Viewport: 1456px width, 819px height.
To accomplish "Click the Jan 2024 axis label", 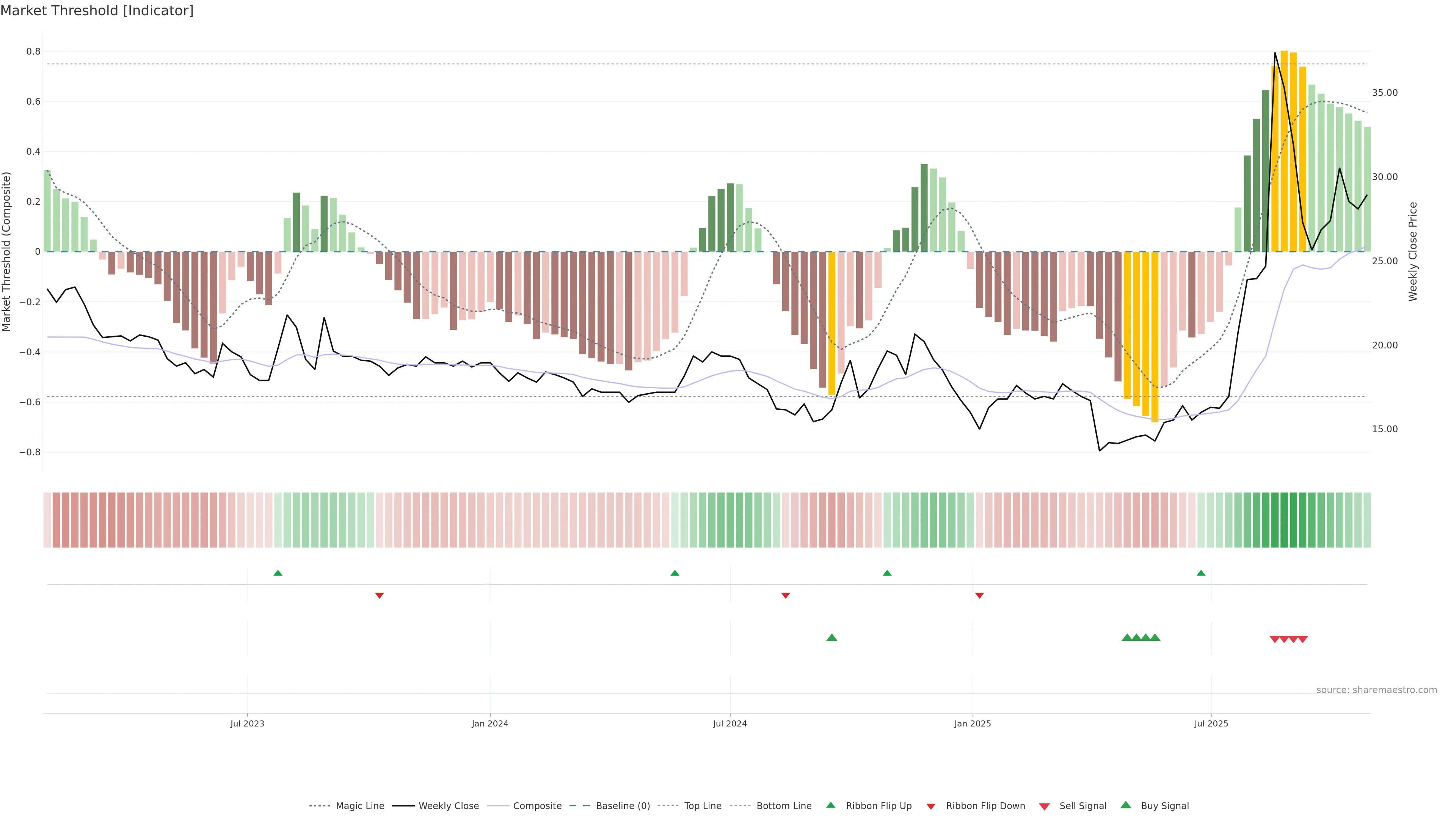I will (490, 724).
